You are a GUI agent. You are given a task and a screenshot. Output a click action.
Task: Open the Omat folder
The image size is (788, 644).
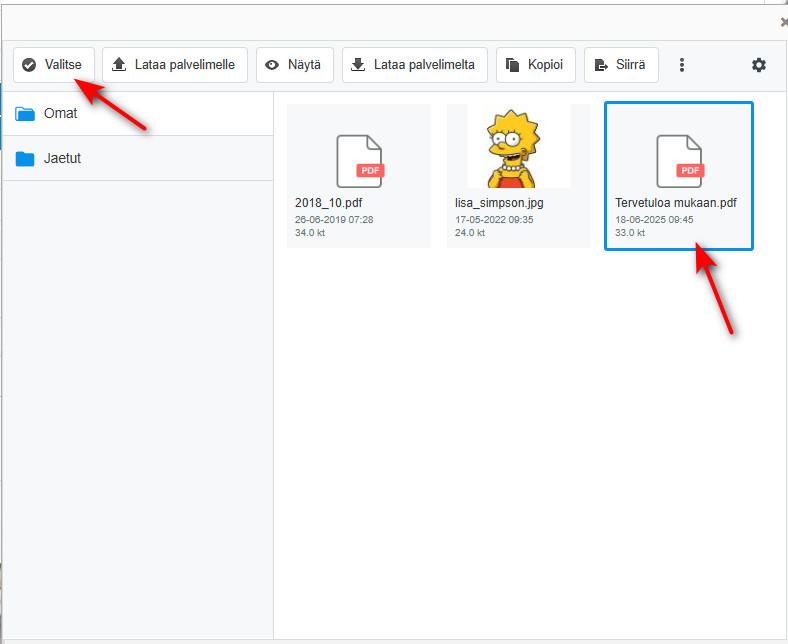tap(138, 114)
